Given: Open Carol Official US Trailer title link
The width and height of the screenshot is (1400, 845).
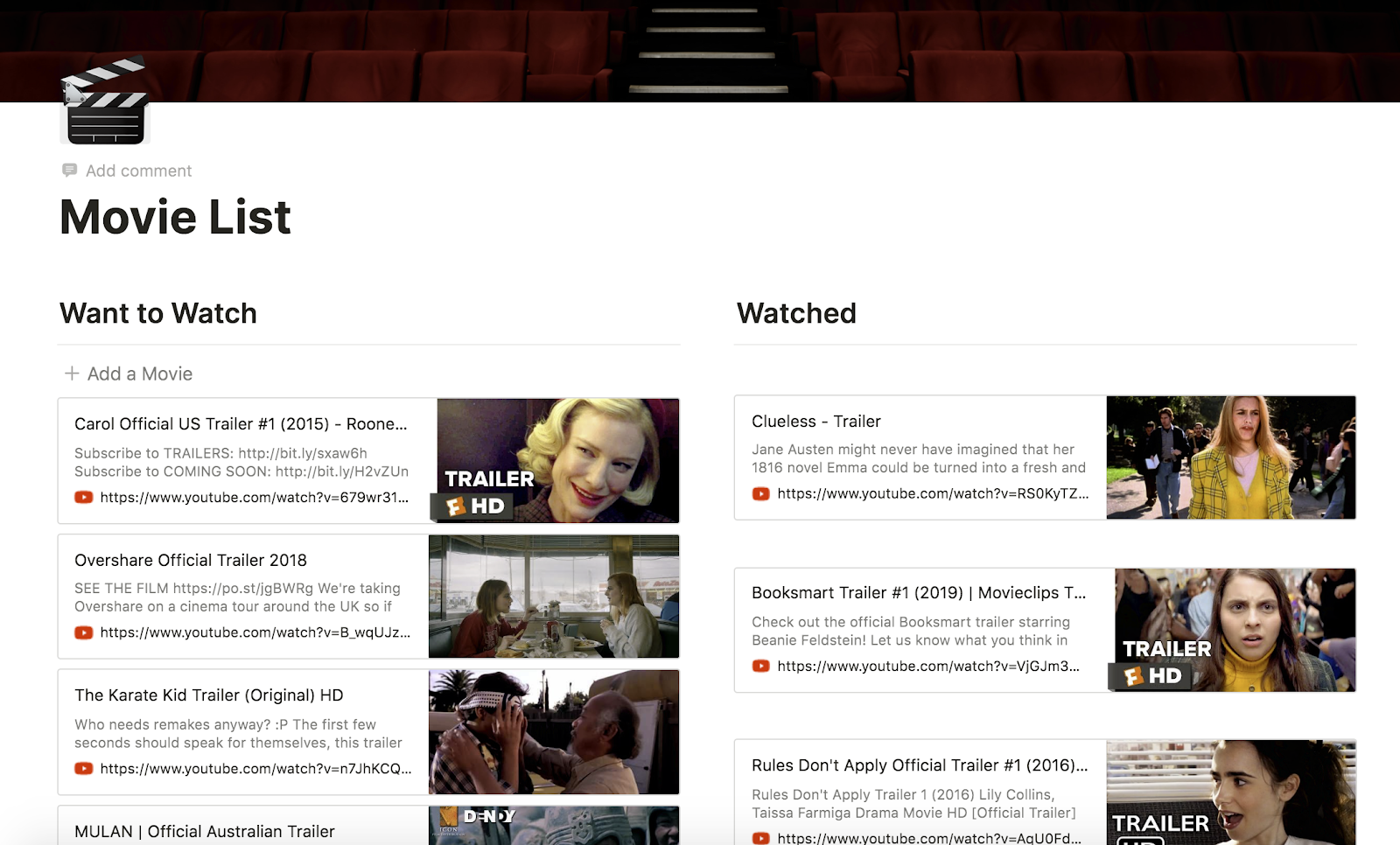Looking at the screenshot, I should click(x=241, y=424).
